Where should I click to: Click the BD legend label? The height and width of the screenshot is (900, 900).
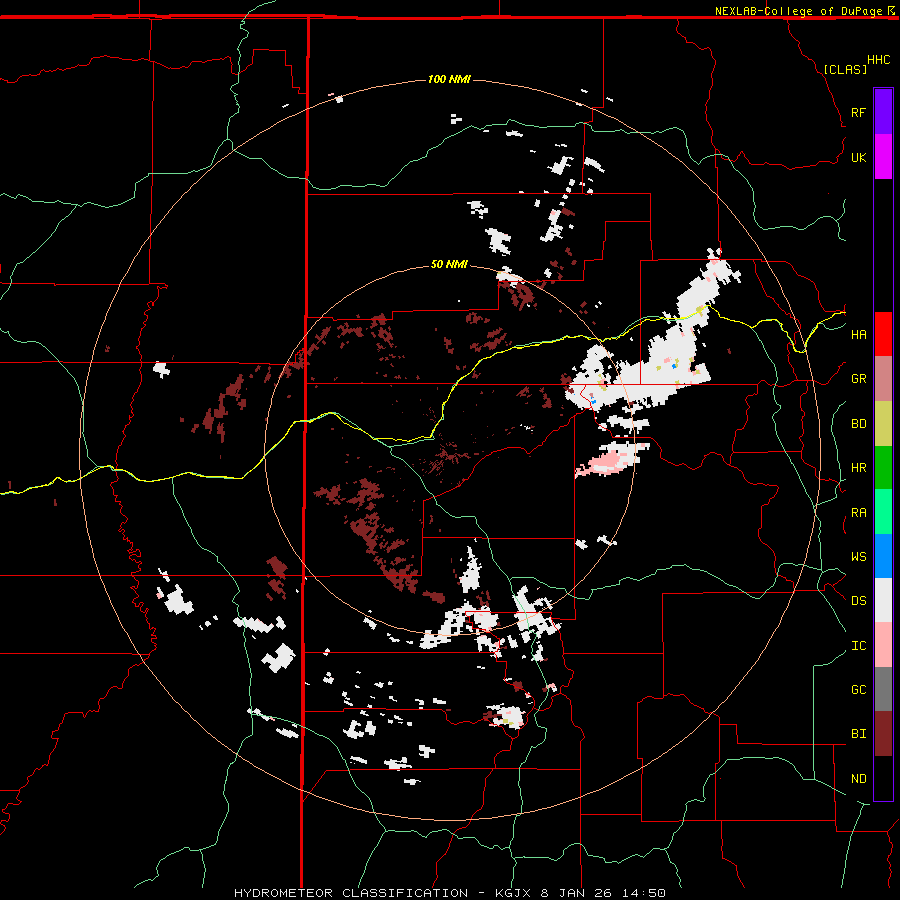pos(858,424)
